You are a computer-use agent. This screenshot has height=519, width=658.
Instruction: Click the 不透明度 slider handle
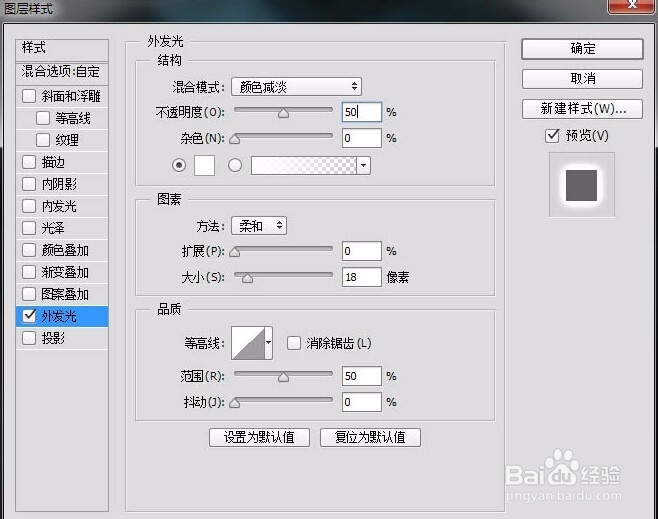pyautogui.click(x=283, y=113)
